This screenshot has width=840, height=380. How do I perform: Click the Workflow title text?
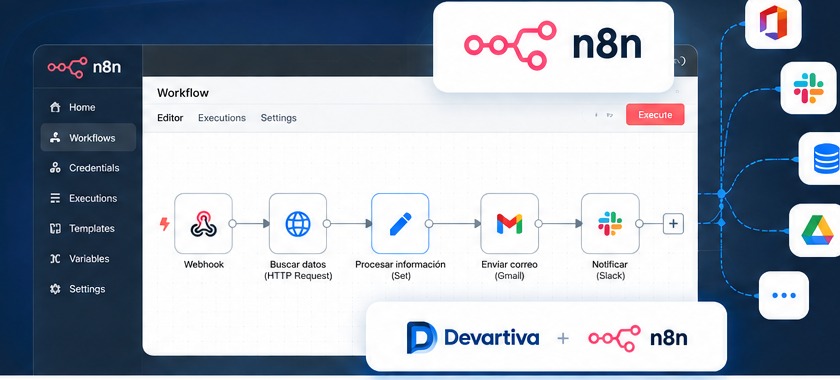tap(183, 93)
